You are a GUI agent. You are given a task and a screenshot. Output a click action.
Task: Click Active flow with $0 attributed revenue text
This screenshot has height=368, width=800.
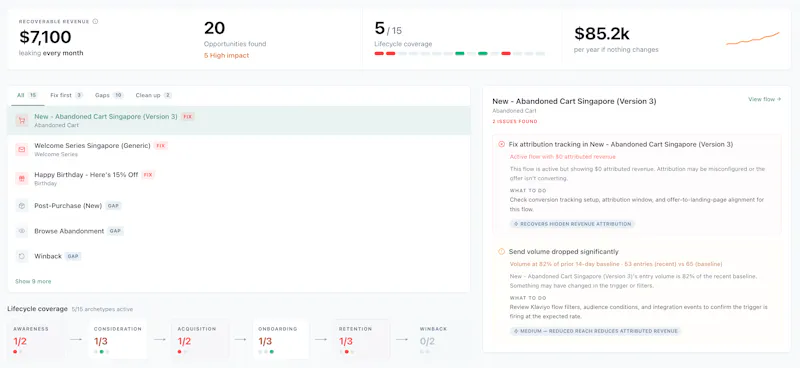click(x=563, y=157)
